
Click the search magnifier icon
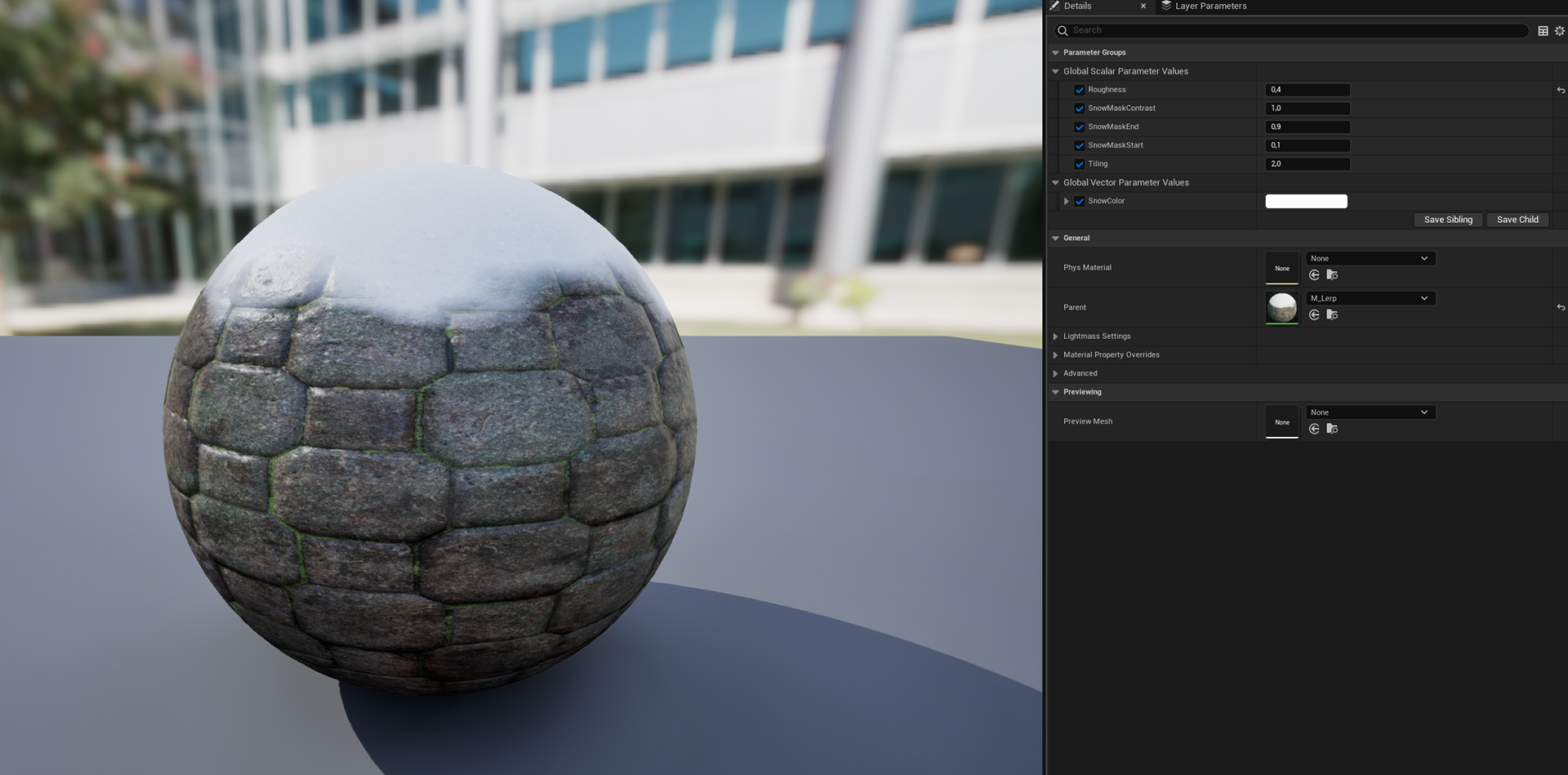tap(1062, 30)
